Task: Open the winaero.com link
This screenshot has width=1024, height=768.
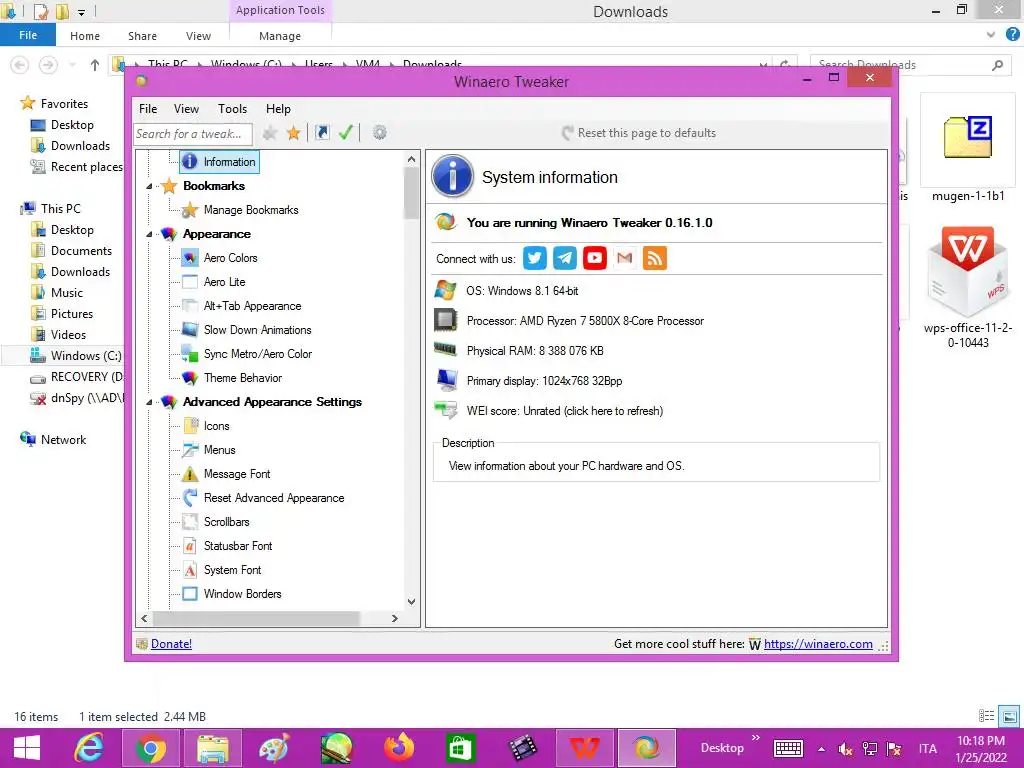Action: click(818, 644)
